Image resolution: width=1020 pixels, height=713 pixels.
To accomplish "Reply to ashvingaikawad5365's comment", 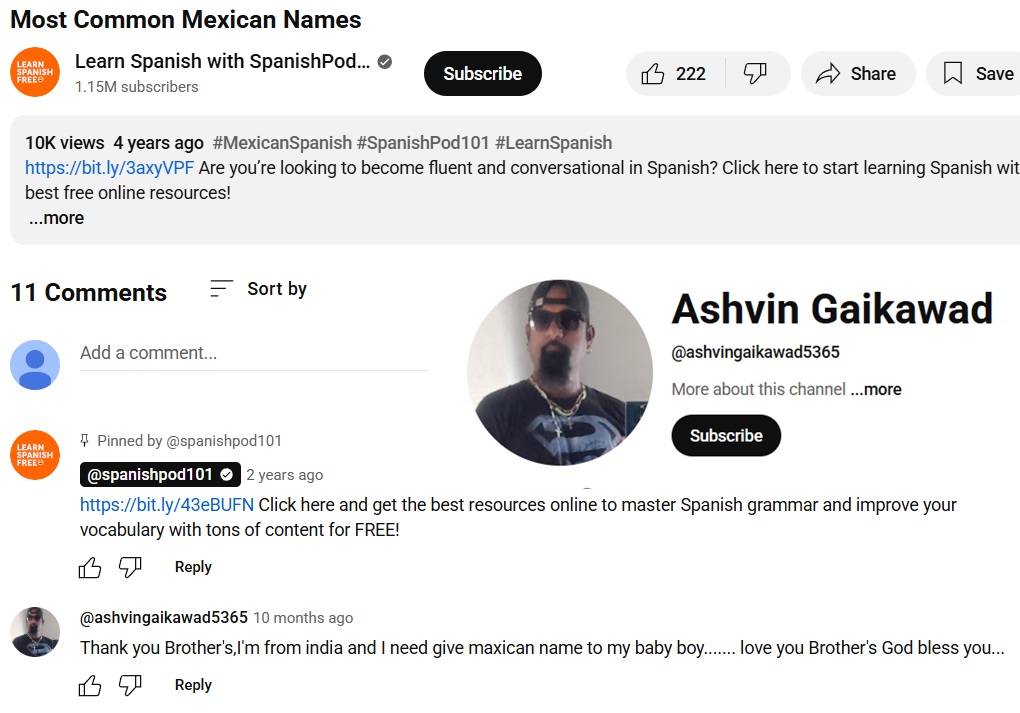I will tap(193, 685).
